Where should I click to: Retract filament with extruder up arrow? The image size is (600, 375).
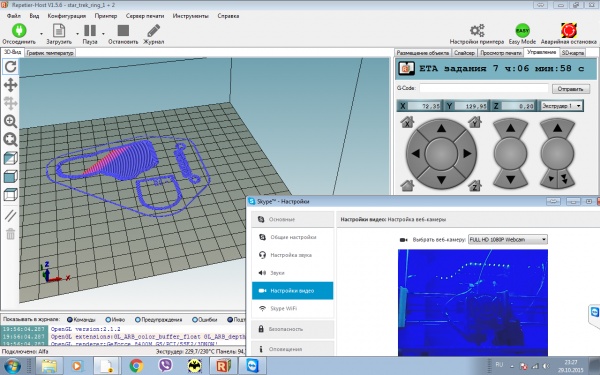[558, 129]
